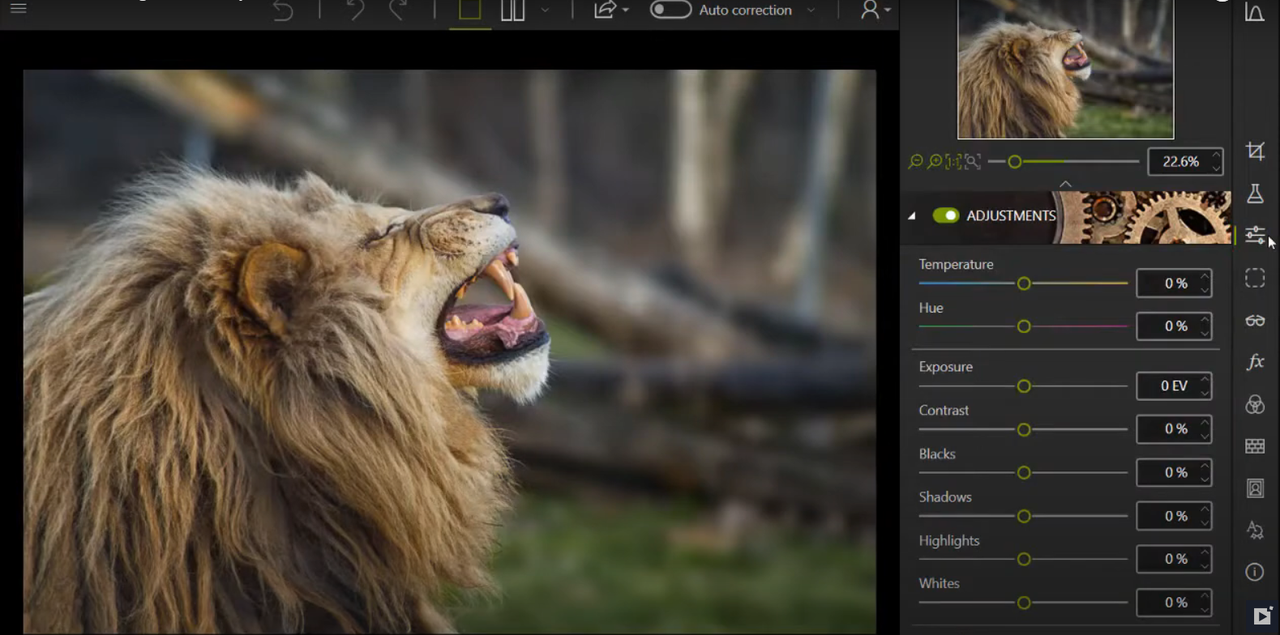Open the Crop tool in the sidebar
This screenshot has height=635, width=1280.
tap(1255, 151)
